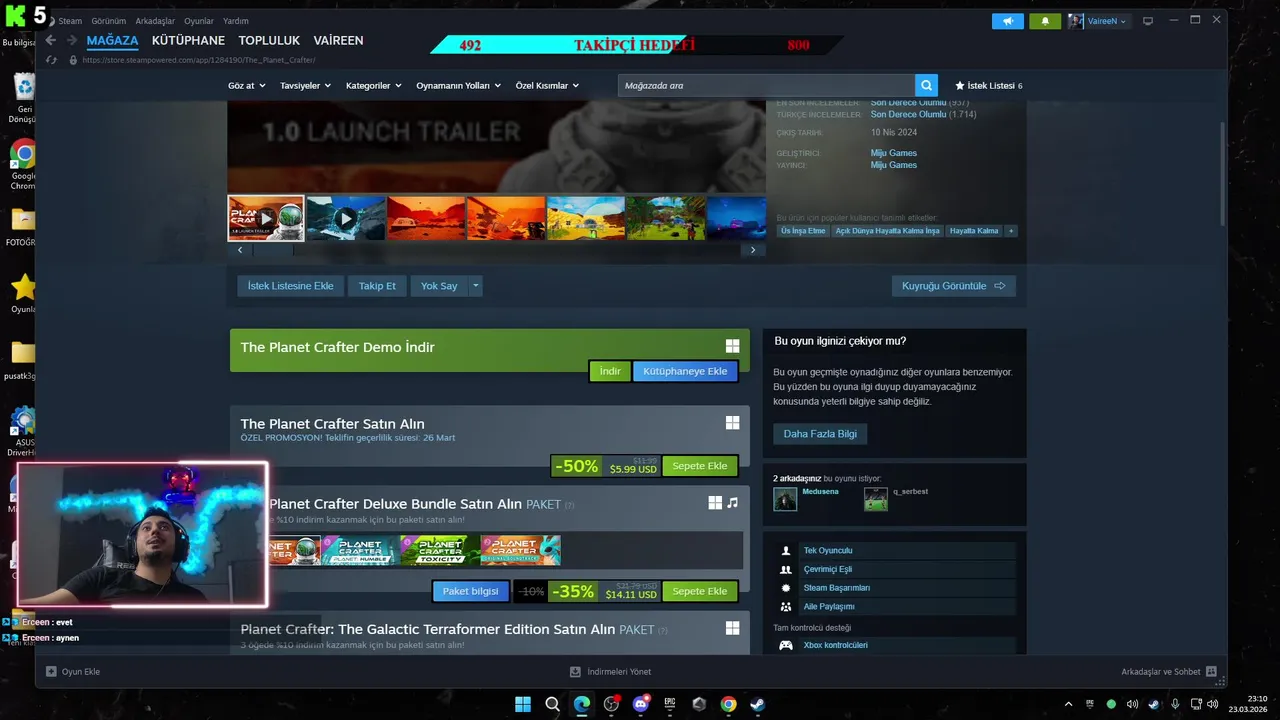Open the Steam announcements megaphone button

(x=1008, y=21)
